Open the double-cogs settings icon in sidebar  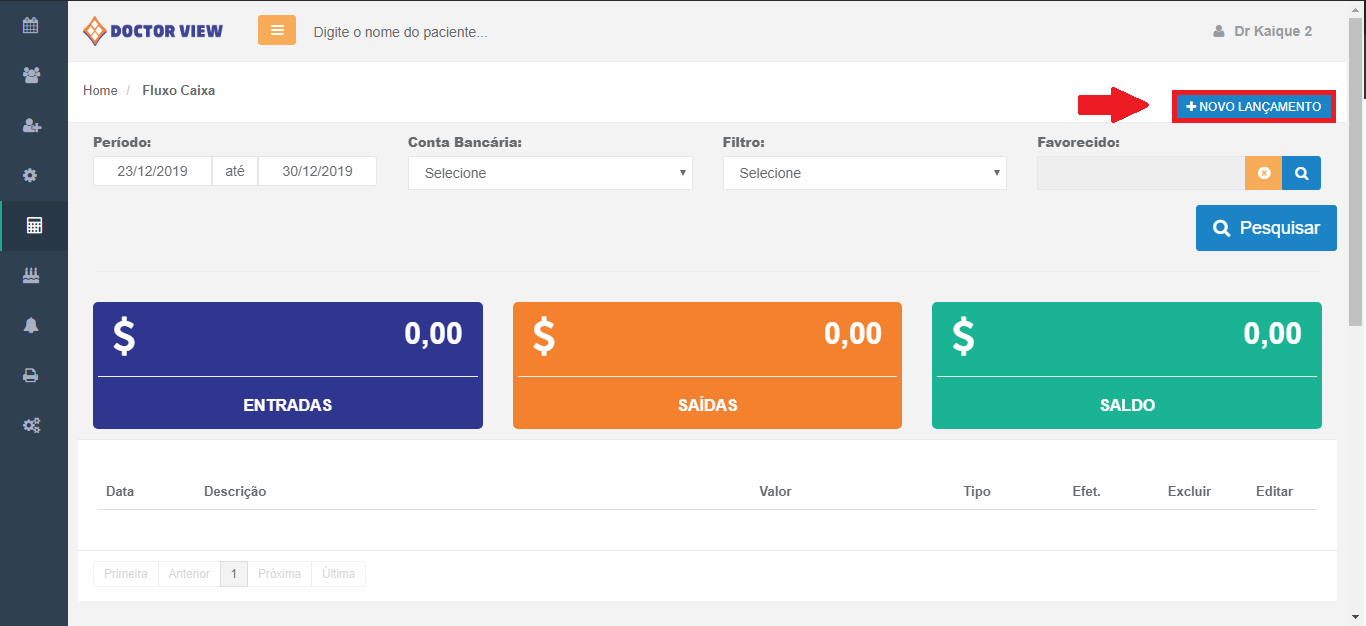point(31,426)
